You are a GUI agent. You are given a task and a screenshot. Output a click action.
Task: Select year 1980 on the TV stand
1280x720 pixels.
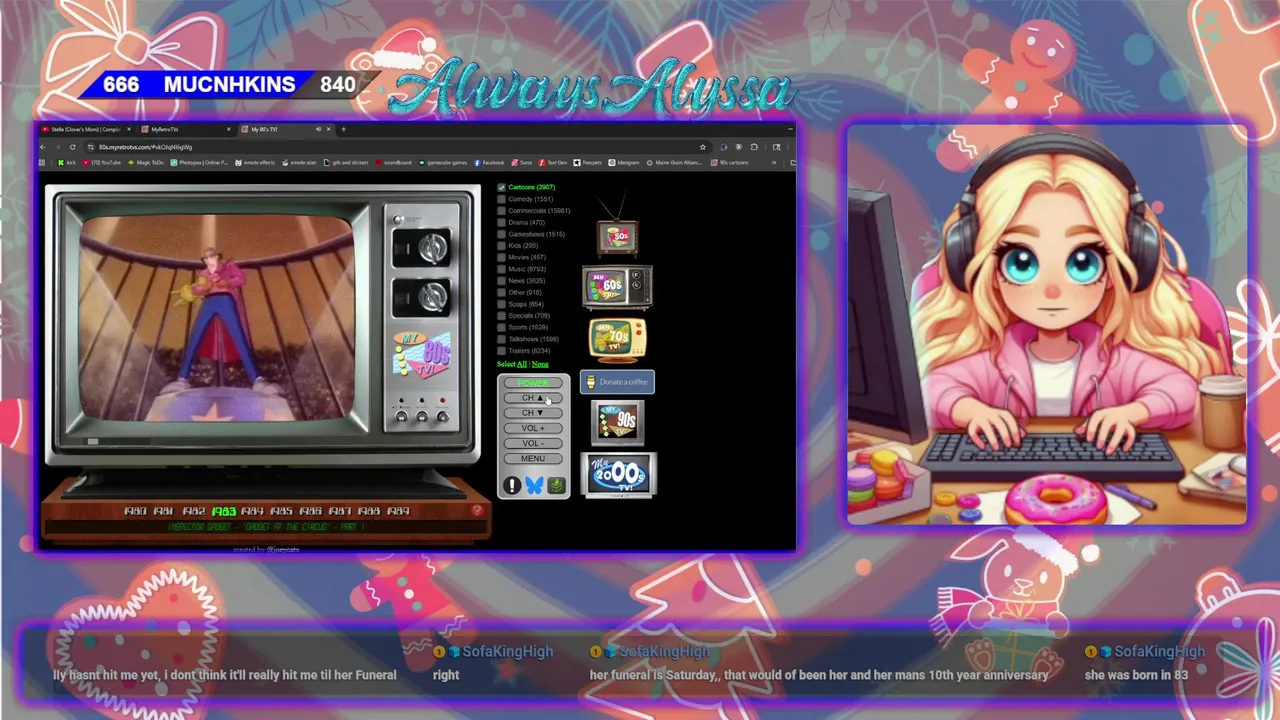click(x=135, y=511)
